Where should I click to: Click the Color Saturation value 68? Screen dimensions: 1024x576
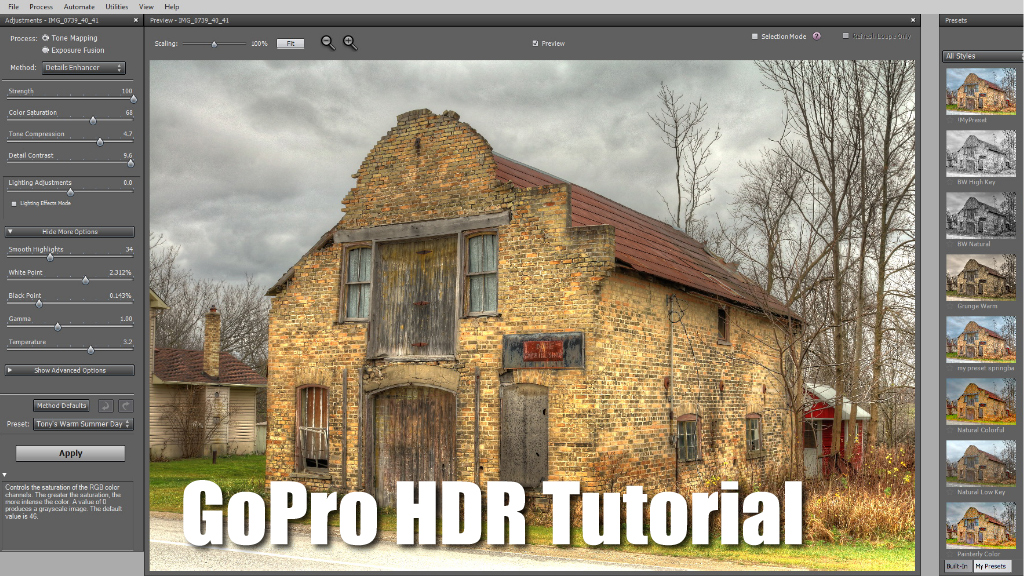[129, 113]
